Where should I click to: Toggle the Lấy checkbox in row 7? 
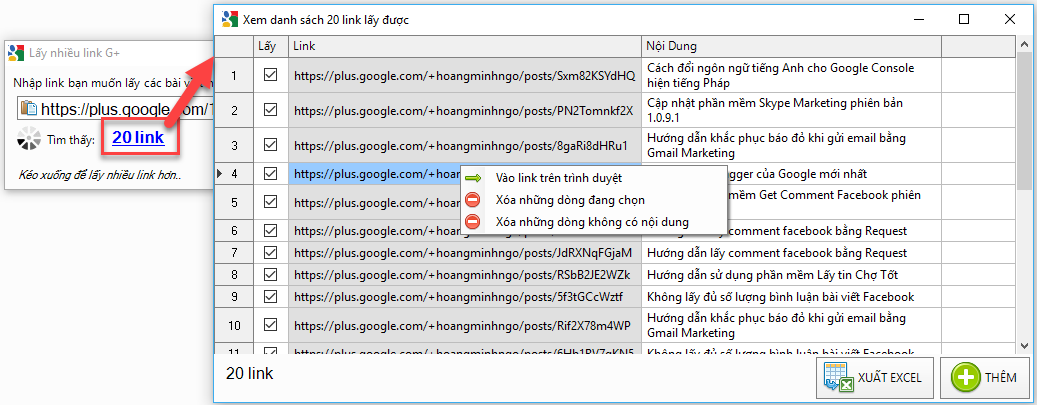tap(270, 252)
